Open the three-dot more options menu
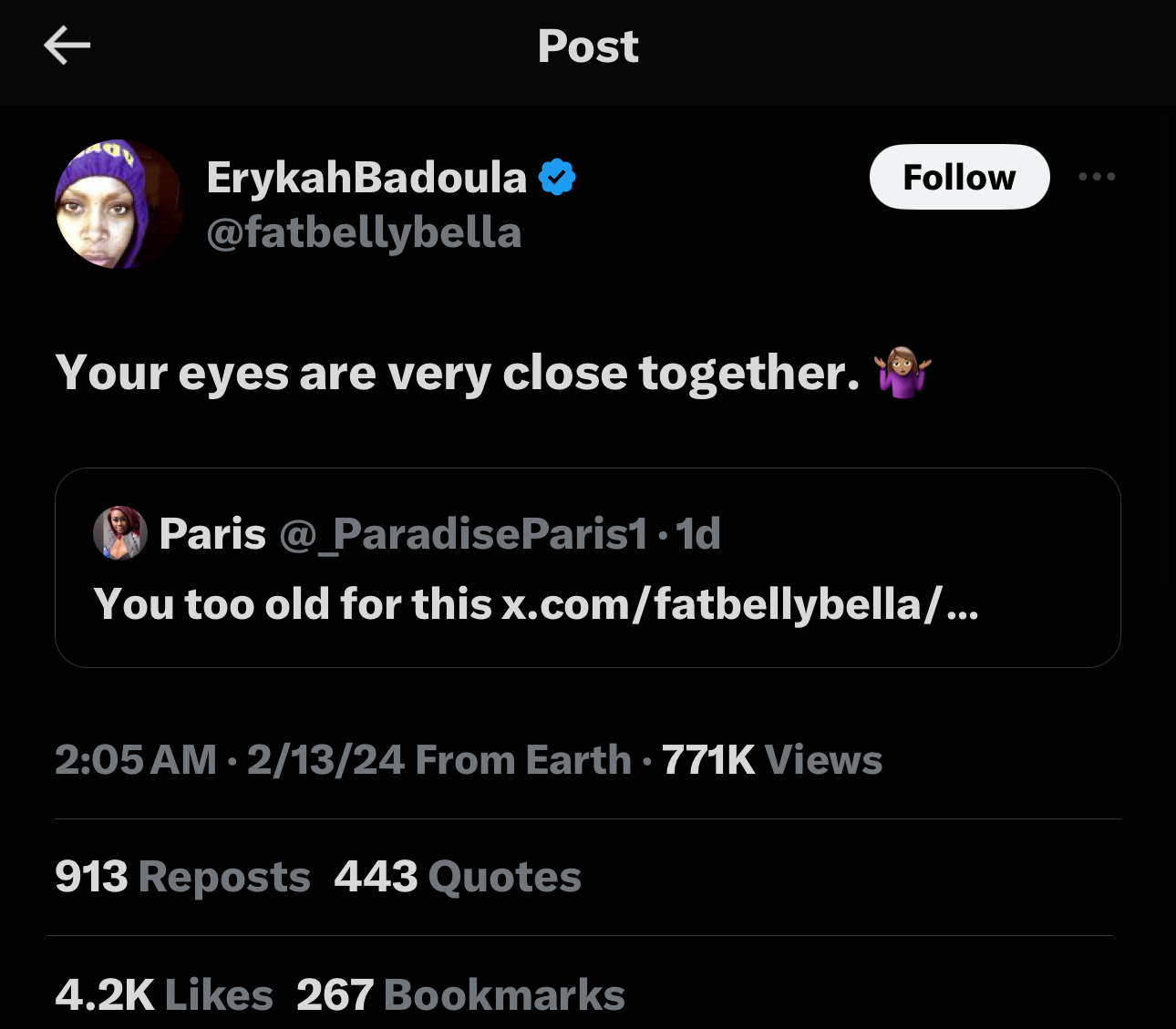This screenshot has height=1029, width=1176. click(1097, 177)
